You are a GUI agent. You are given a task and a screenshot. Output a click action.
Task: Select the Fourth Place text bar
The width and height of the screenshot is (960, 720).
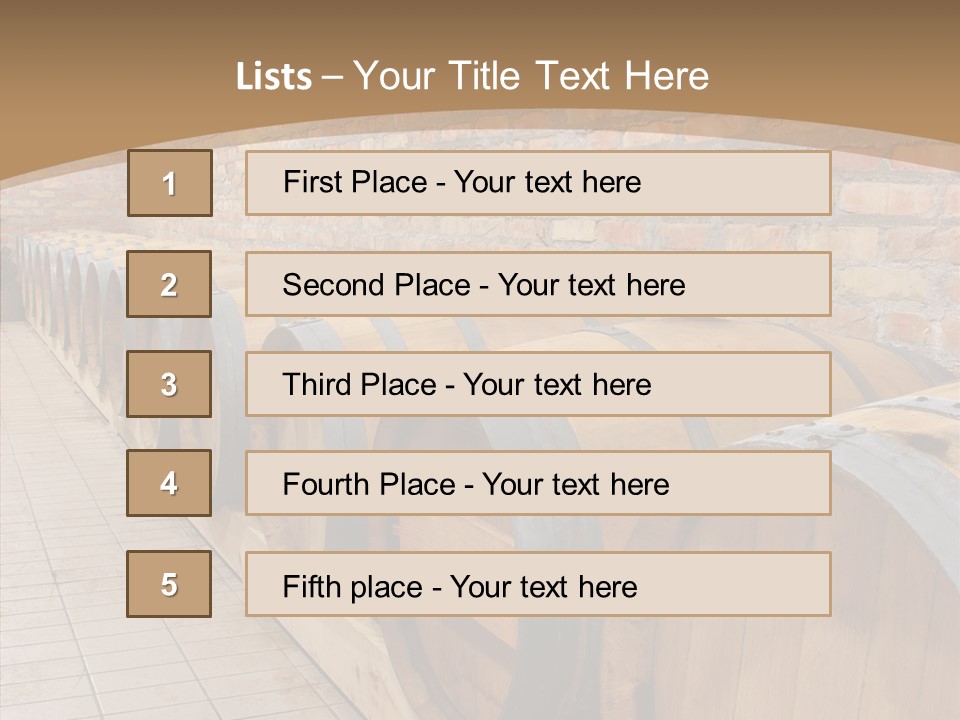click(x=538, y=484)
